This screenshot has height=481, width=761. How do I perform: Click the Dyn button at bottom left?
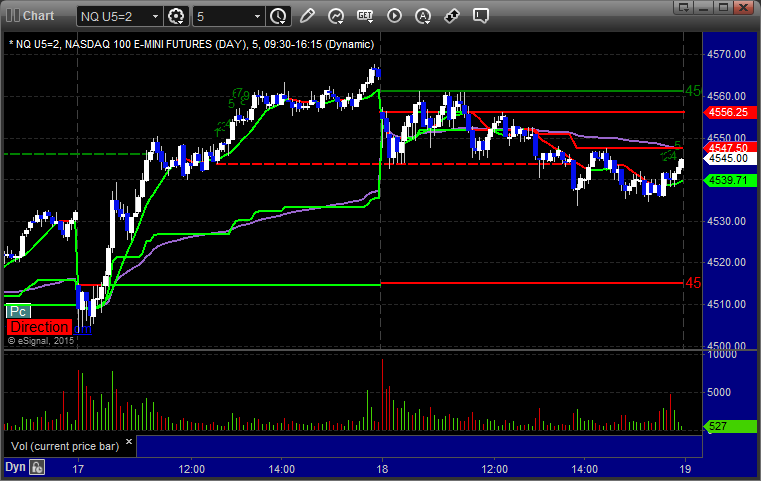(x=15, y=467)
